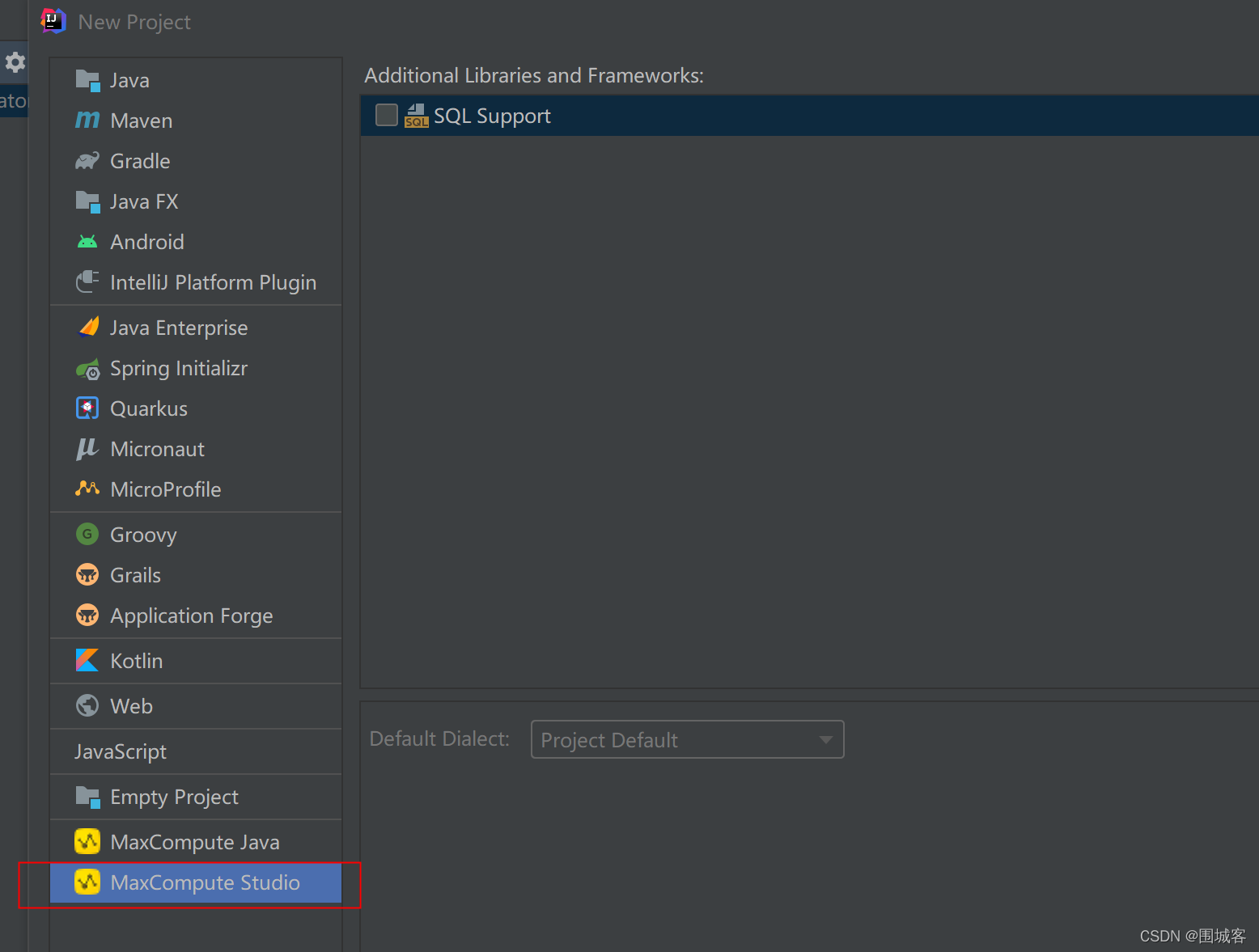
Task: Select Groovy project type
Action: tap(196, 535)
